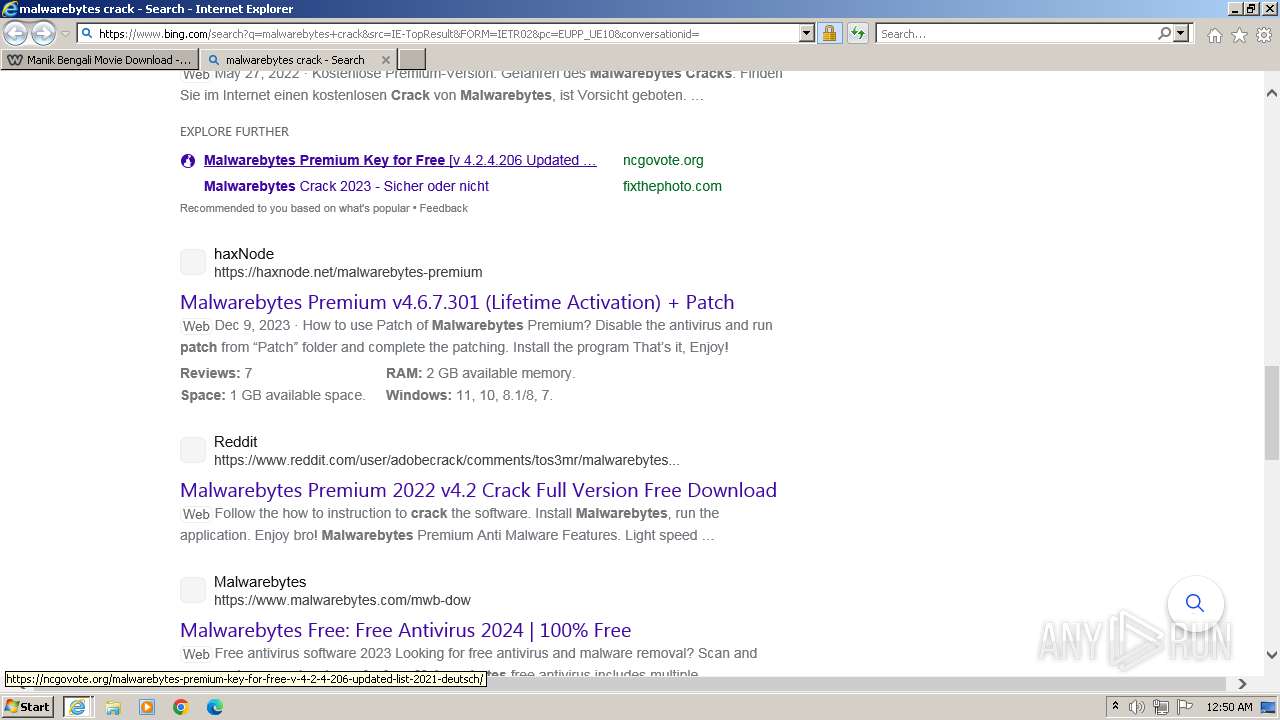1280x720 pixels.
Task: Click the Windows: 11, 10, 8.1/8, 7 text
Action: pos(469,395)
